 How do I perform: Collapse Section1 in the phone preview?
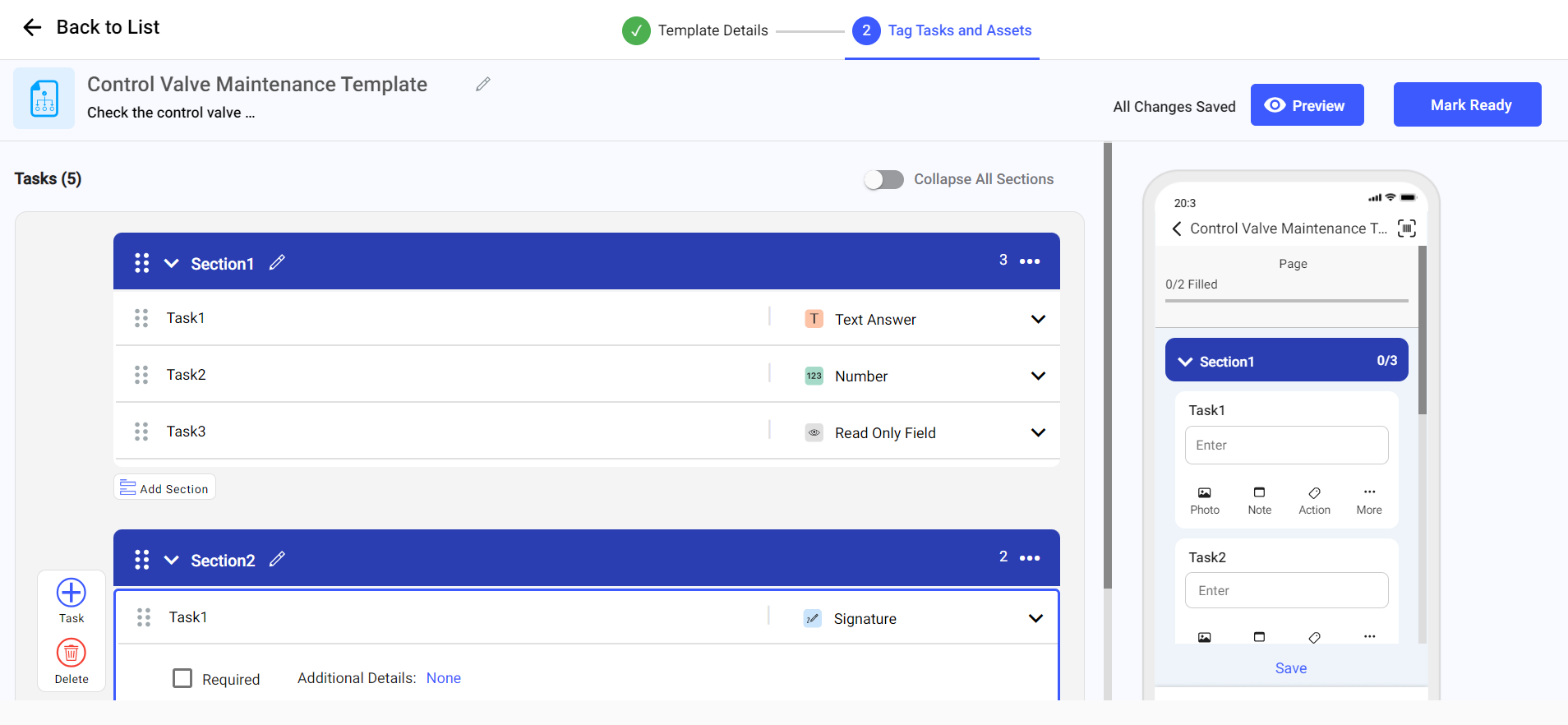pos(1185,362)
